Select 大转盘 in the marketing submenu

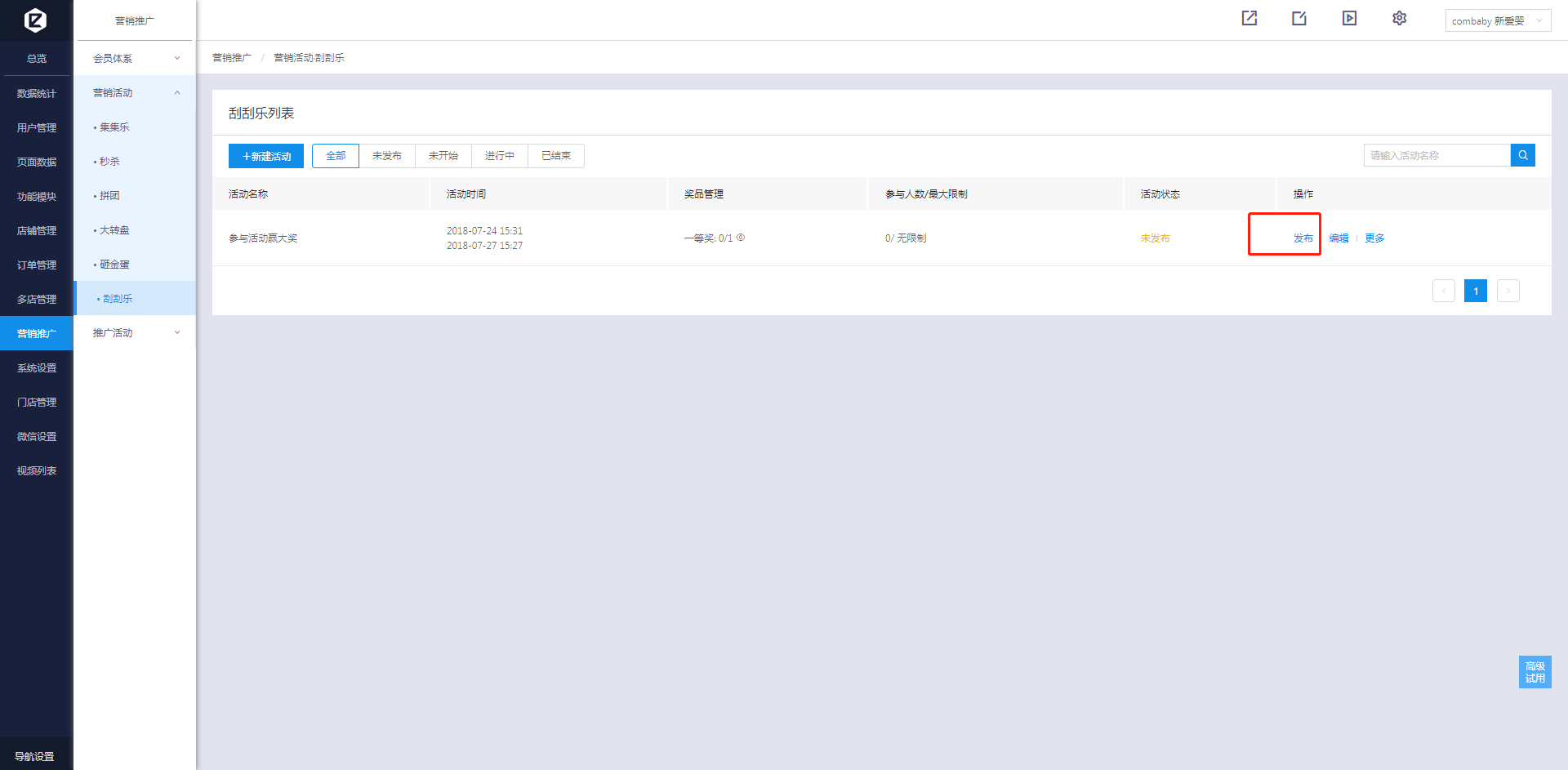tap(114, 230)
